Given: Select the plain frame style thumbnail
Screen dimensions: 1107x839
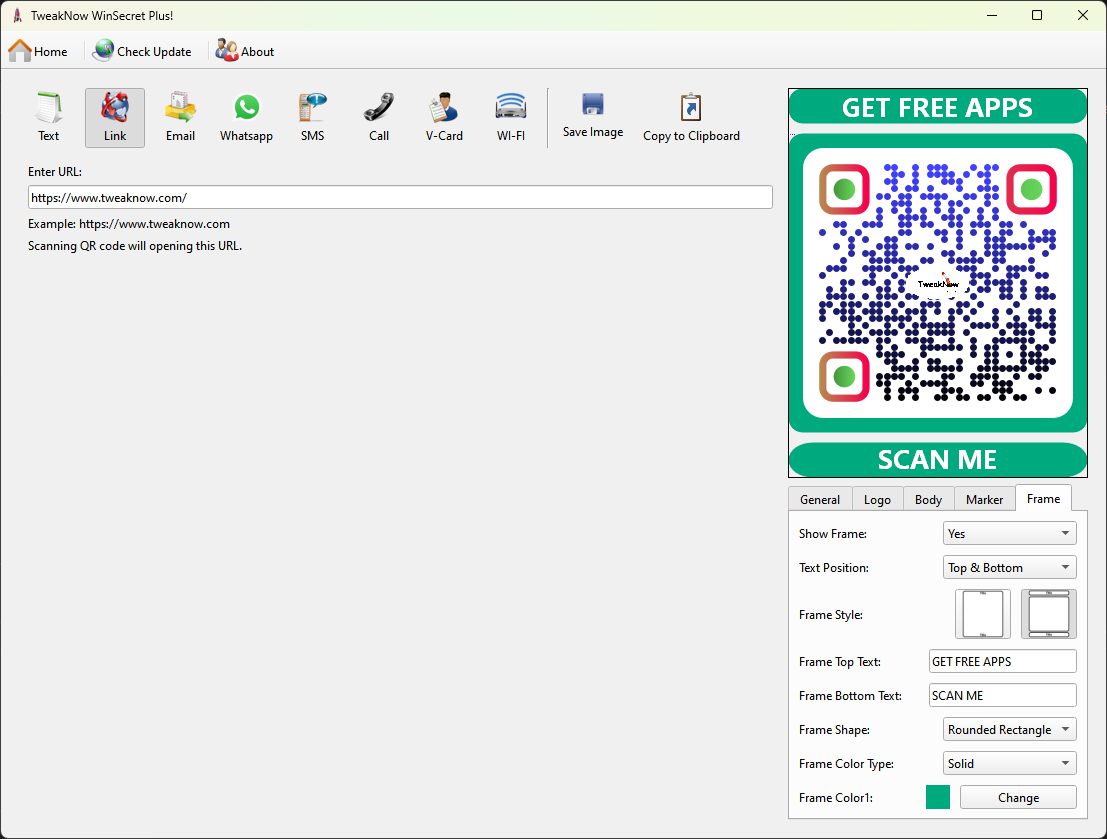Looking at the screenshot, I should (983, 614).
